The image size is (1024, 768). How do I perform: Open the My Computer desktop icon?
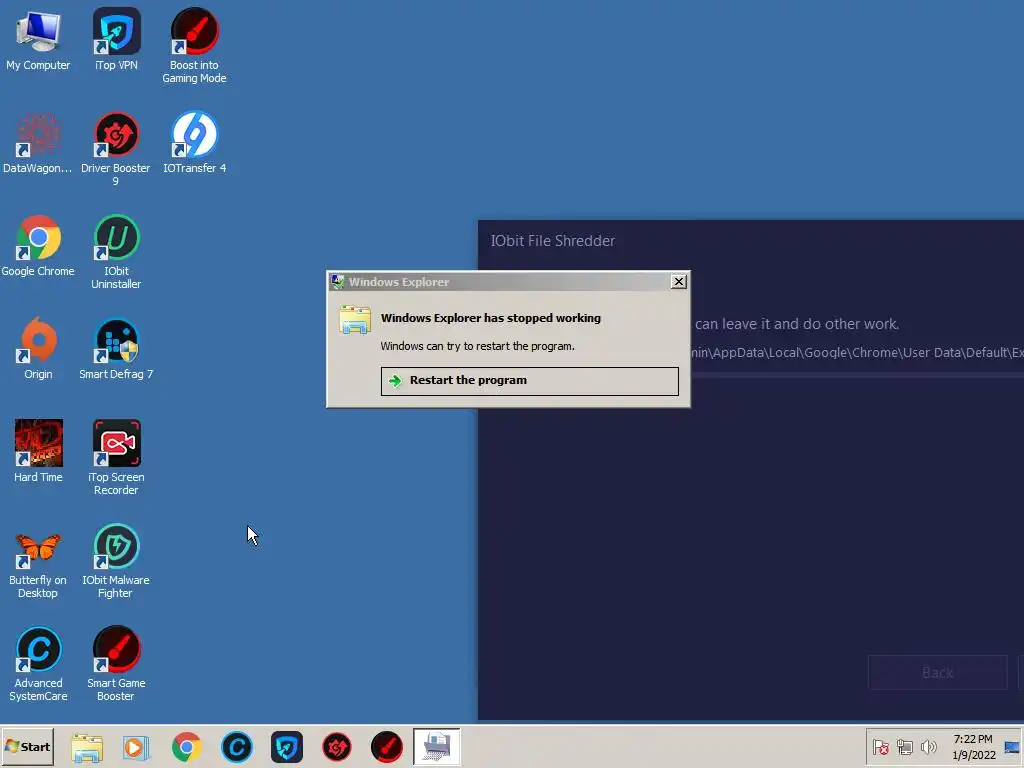(x=38, y=39)
